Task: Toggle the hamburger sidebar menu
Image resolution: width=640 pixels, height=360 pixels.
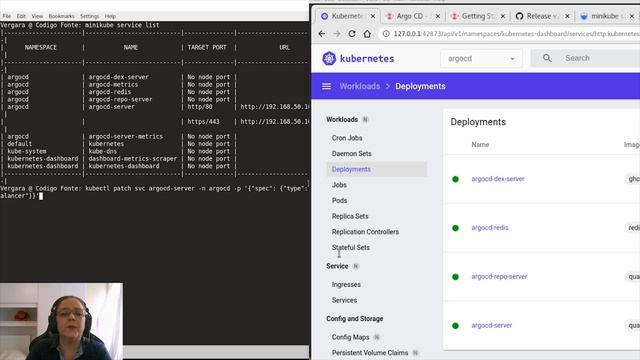Action: [327, 86]
